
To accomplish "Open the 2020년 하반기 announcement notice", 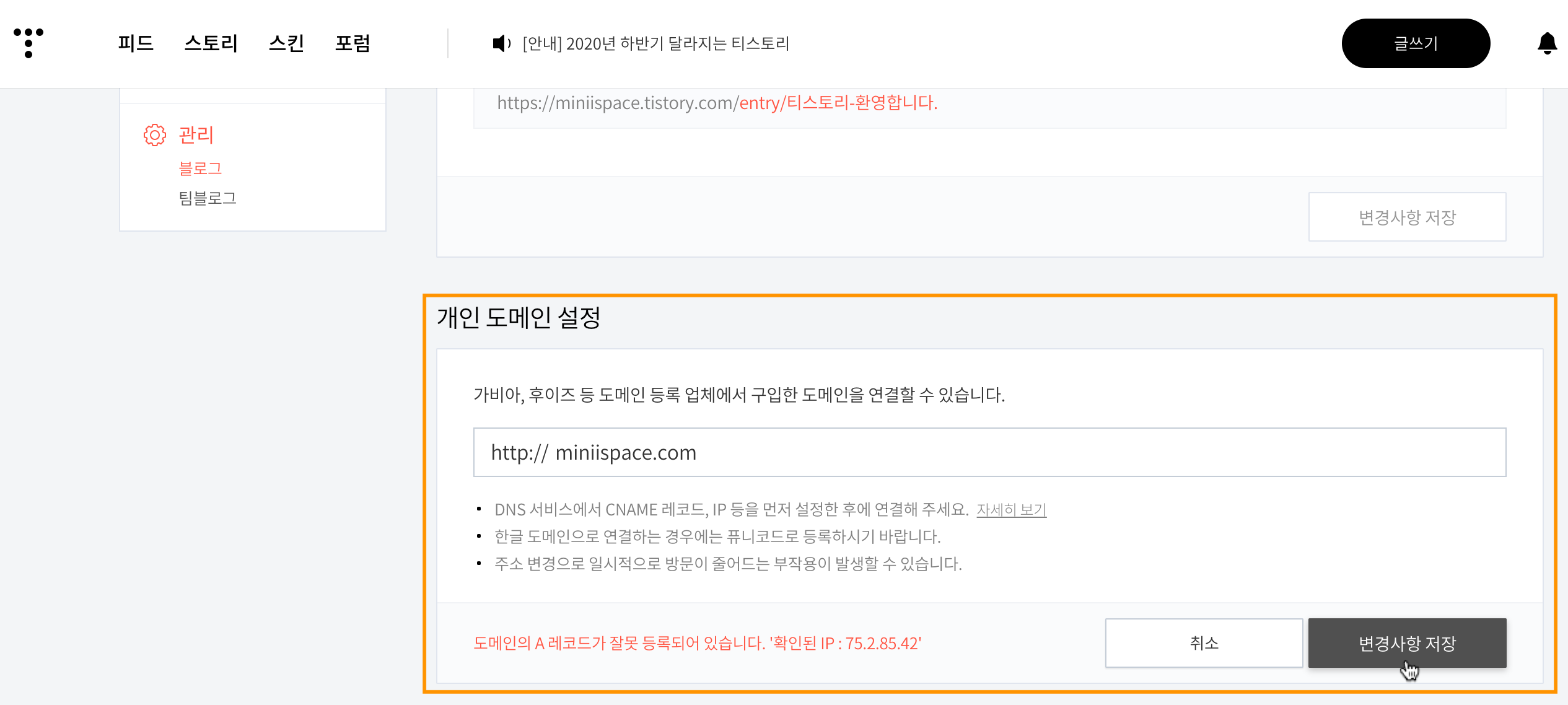I will (x=655, y=43).
